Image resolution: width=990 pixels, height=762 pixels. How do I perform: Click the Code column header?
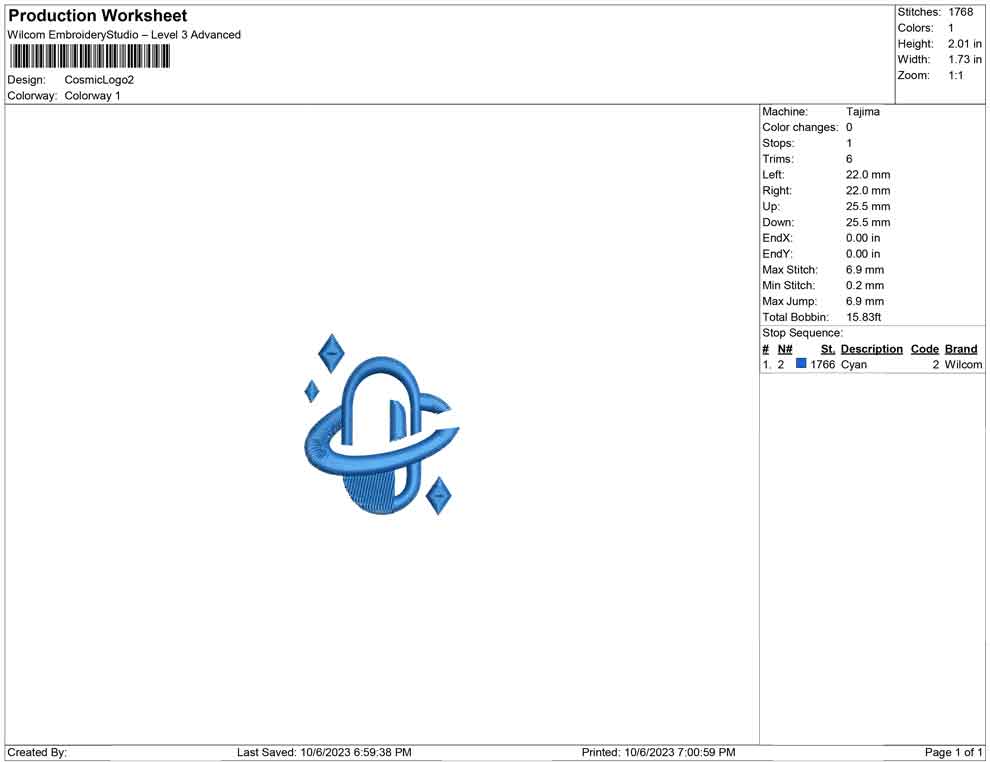click(x=925, y=349)
